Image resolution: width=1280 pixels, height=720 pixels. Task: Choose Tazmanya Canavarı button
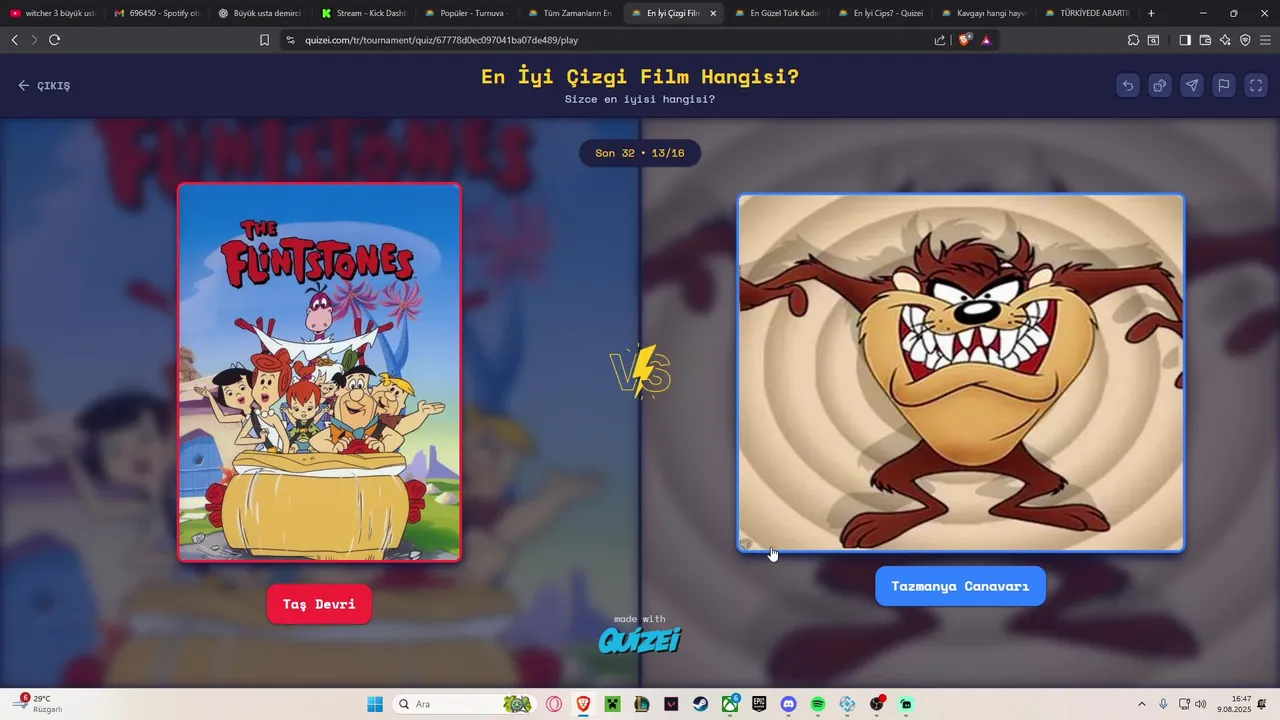(x=960, y=586)
